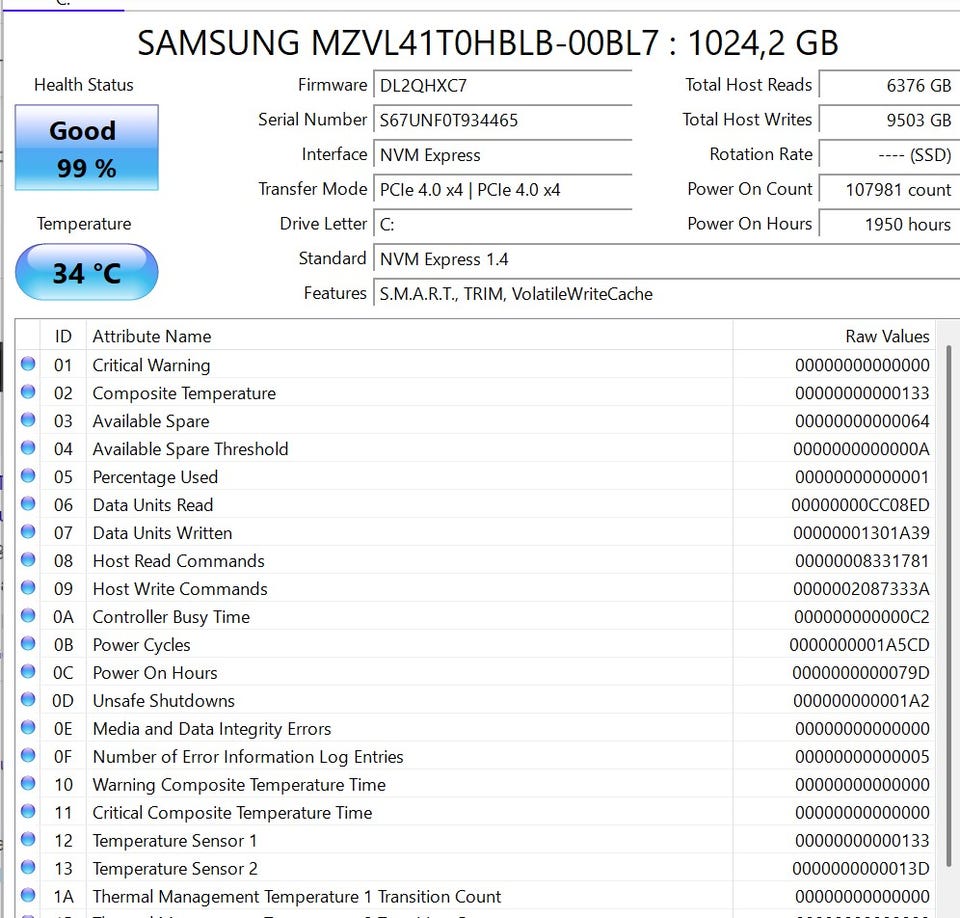Screen dimensions: 960x918
Task: Click the status dot for Temperature Sensor 1
Action: coord(28,839)
